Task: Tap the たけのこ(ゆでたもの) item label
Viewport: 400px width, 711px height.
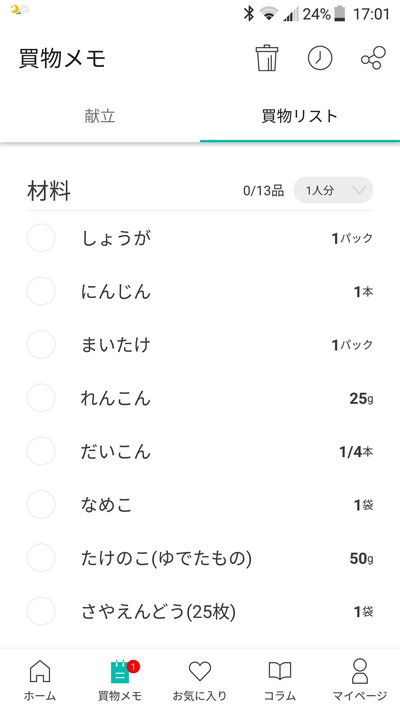Action: point(166,558)
